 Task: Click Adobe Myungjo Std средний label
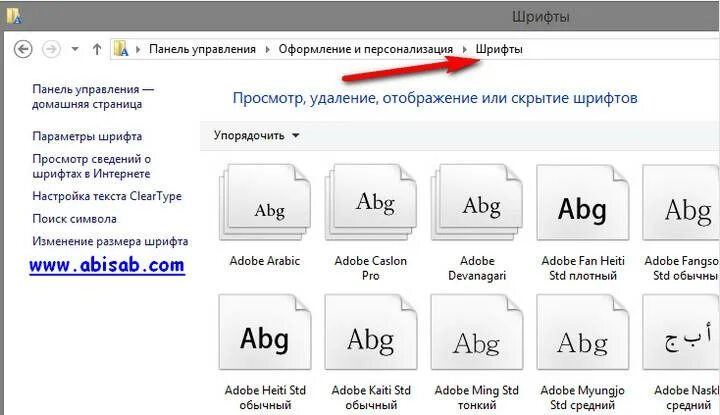[583, 398]
